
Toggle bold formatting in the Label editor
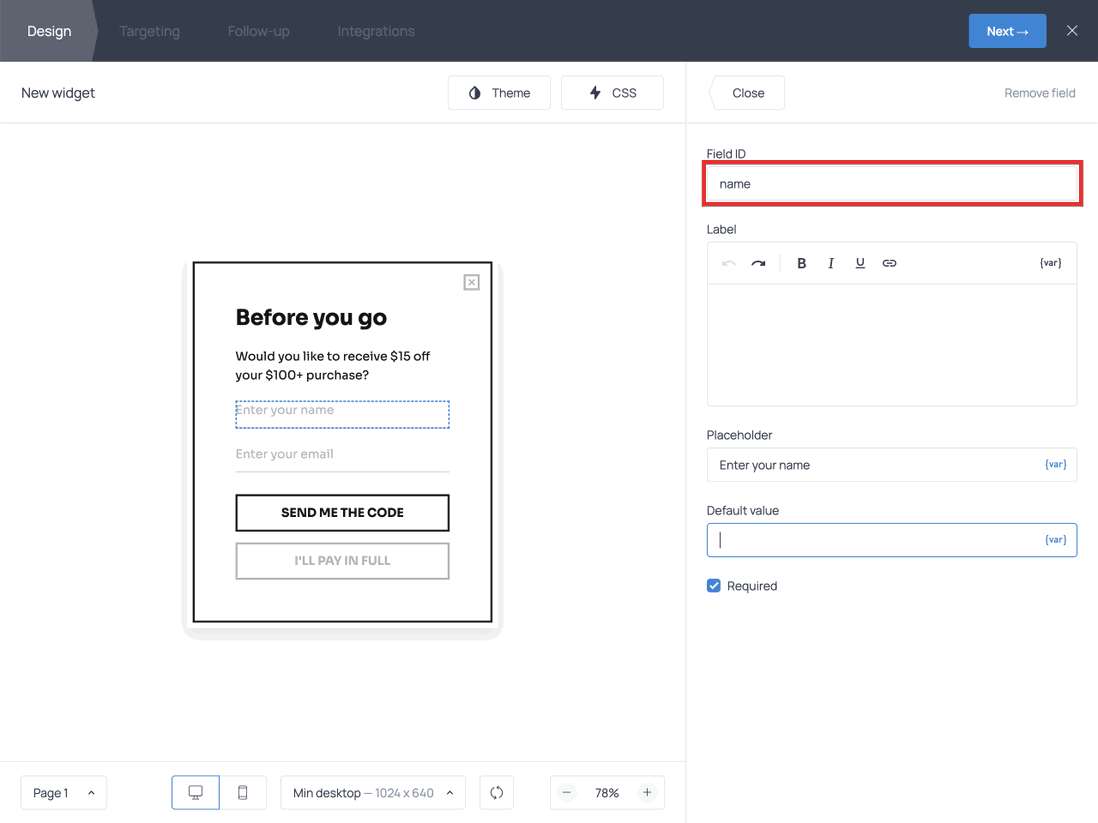pos(801,262)
